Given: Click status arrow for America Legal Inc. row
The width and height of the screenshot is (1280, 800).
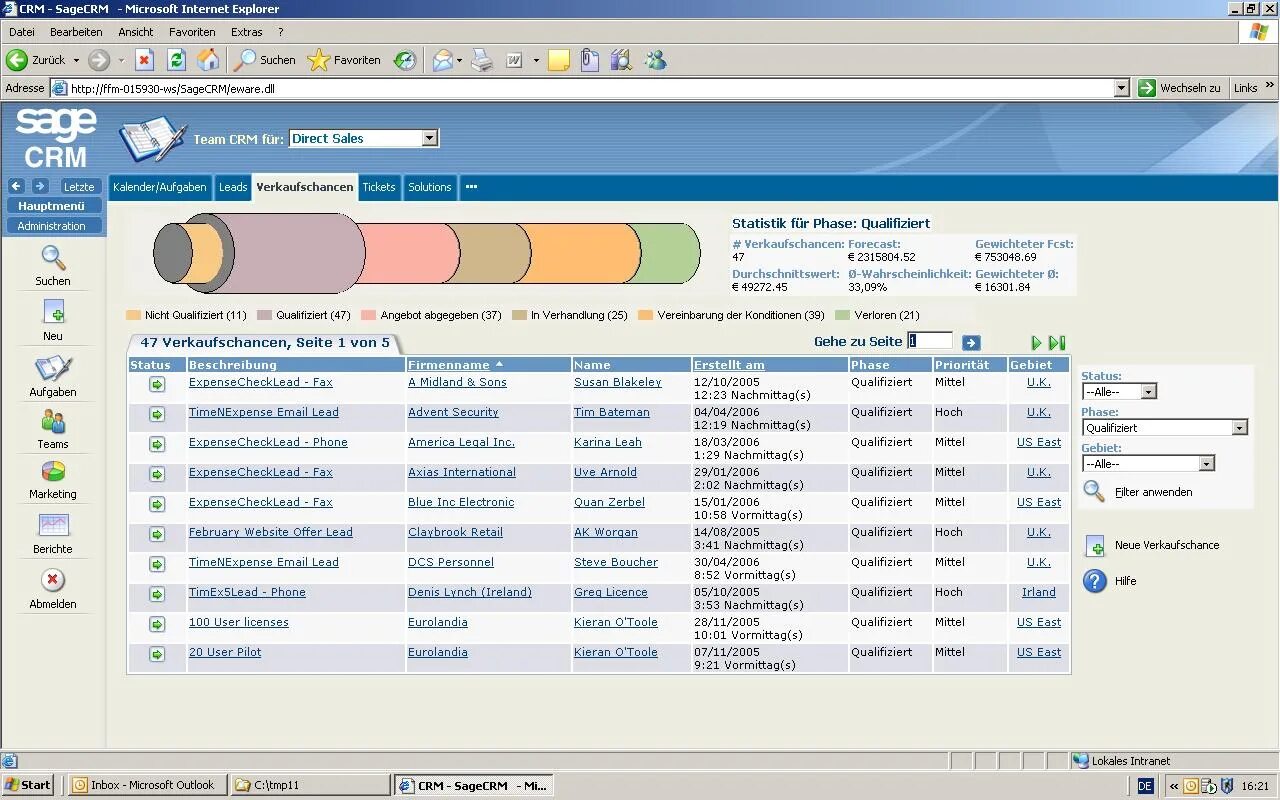Looking at the screenshot, I should pos(157,444).
